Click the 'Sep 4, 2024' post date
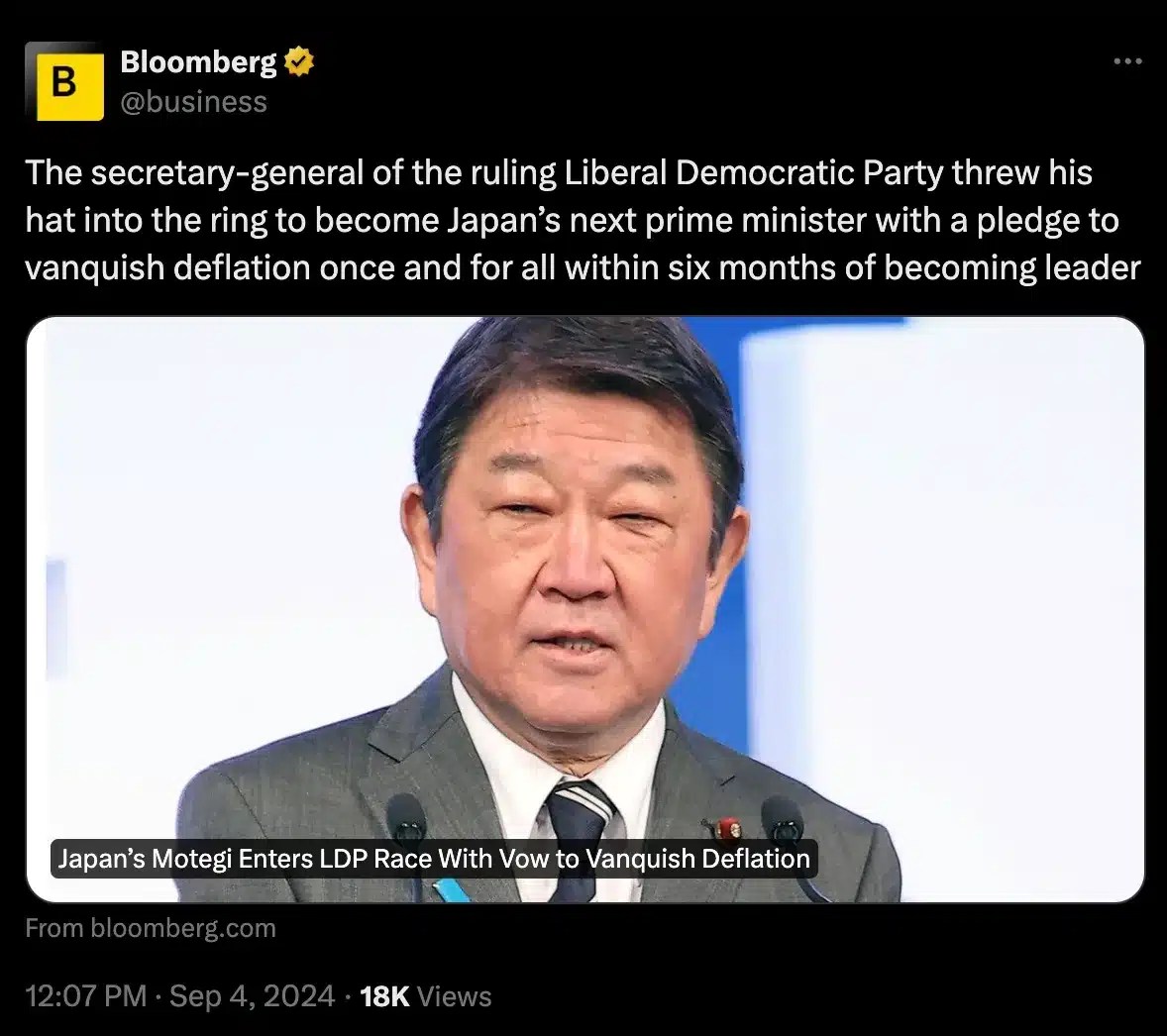Screen dimensions: 1167x1036 (x=253, y=995)
